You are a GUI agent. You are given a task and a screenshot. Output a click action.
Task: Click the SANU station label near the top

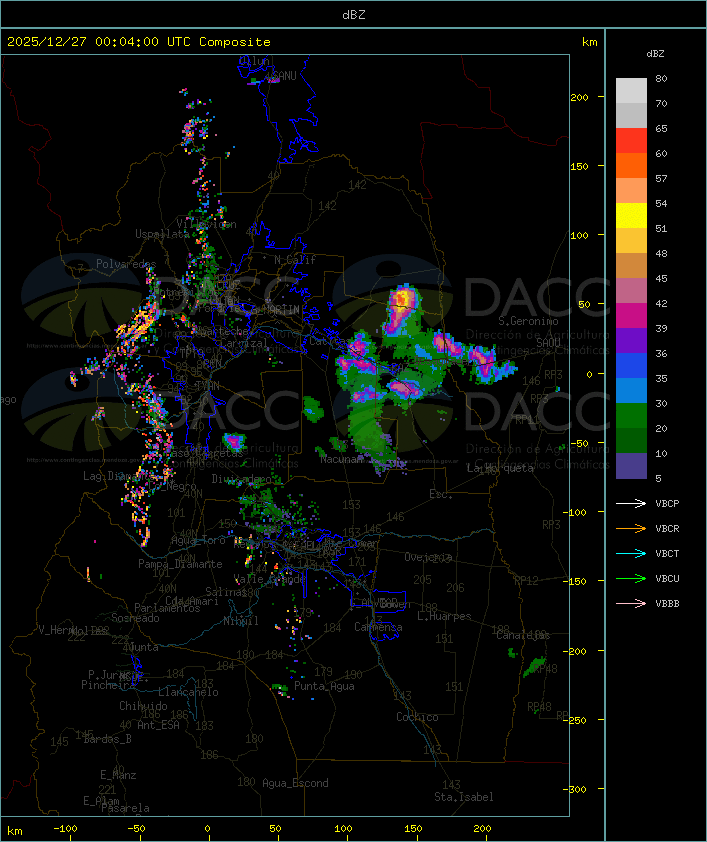click(284, 76)
